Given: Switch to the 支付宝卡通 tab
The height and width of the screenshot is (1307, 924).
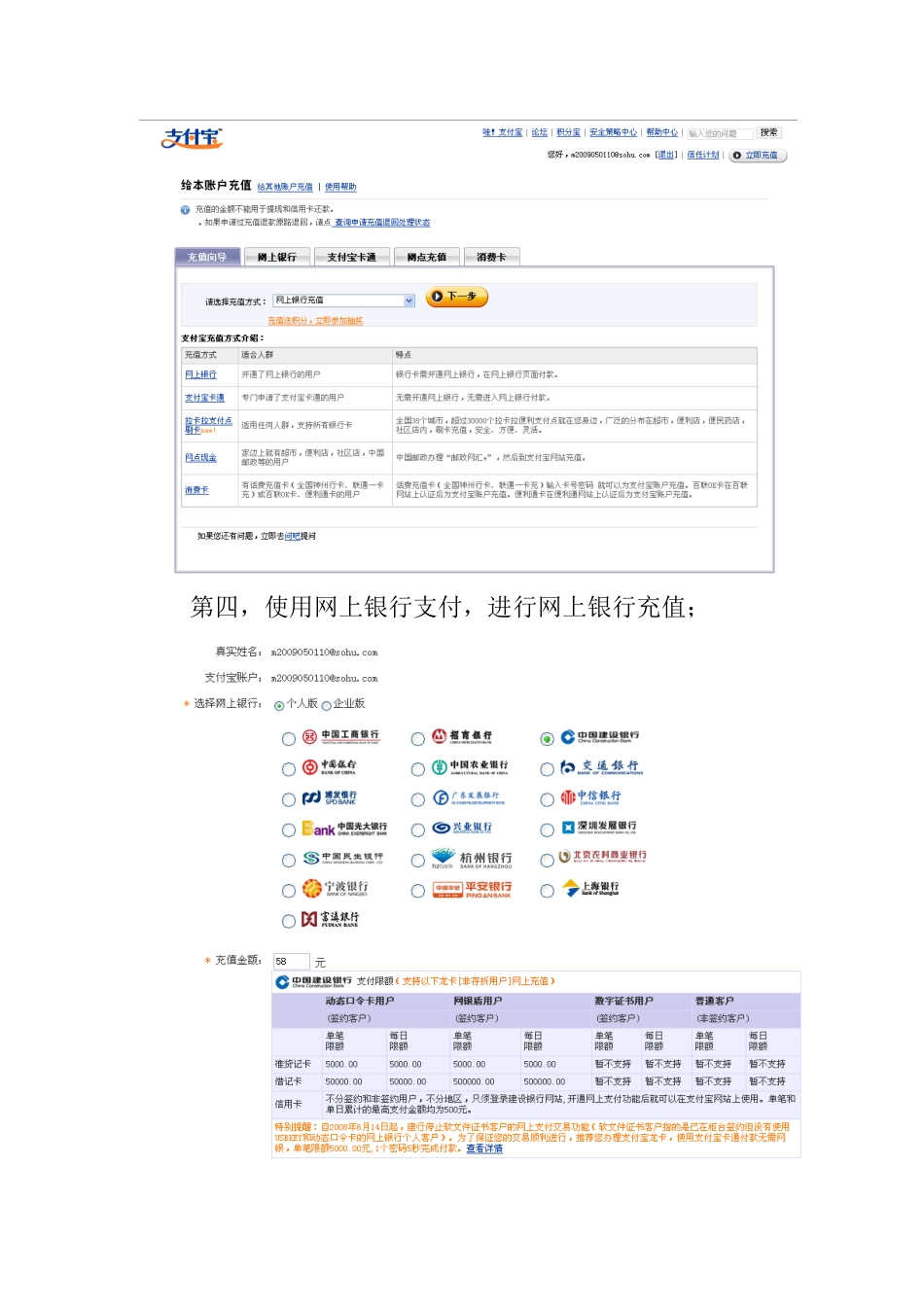Looking at the screenshot, I should tap(352, 258).
